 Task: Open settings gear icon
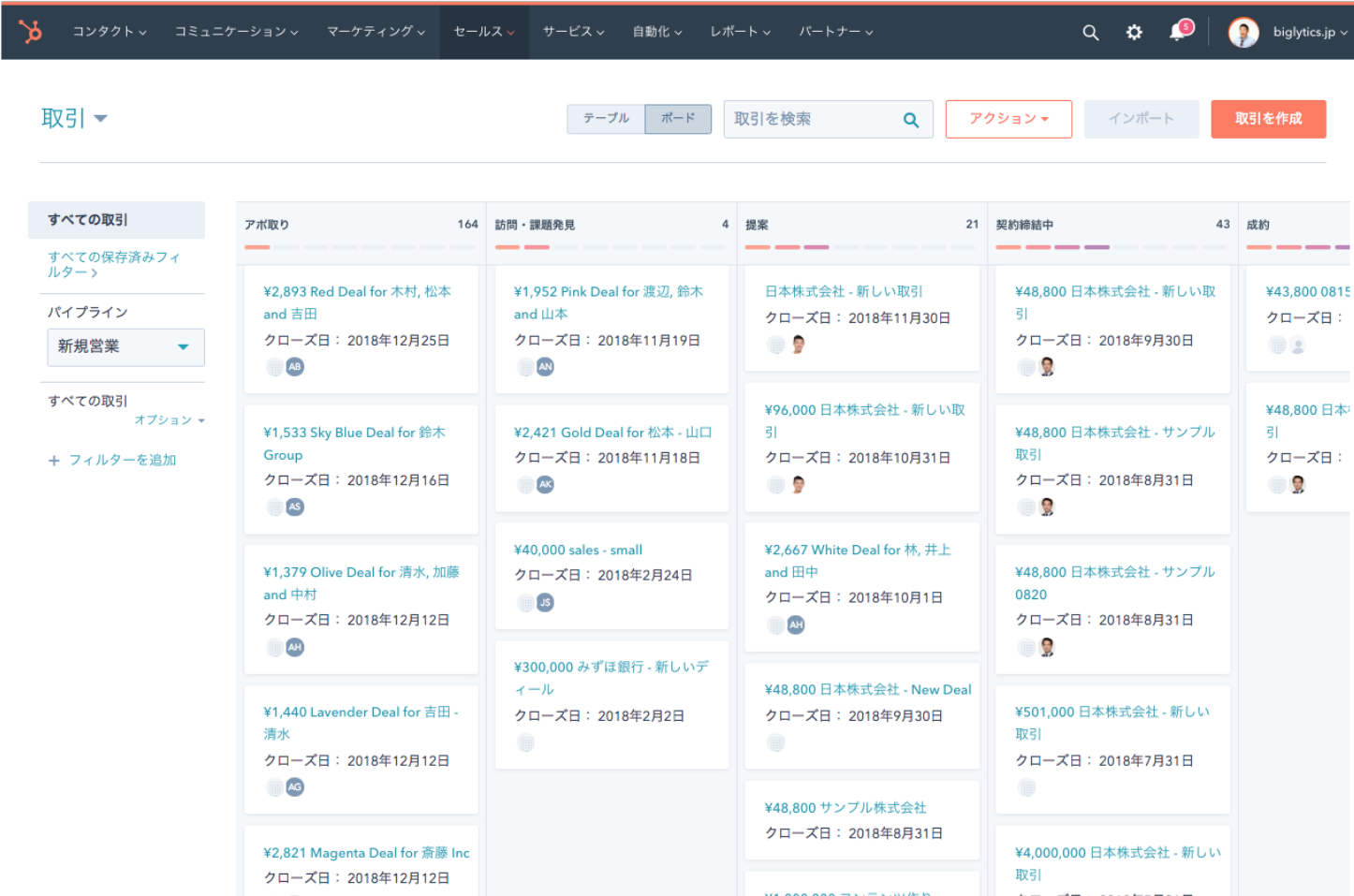click(1134, 33)
